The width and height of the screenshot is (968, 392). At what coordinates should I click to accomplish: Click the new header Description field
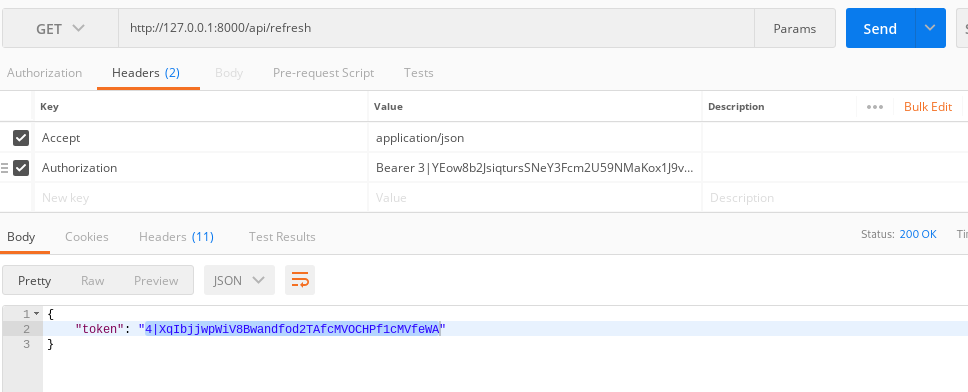[835, 198]
